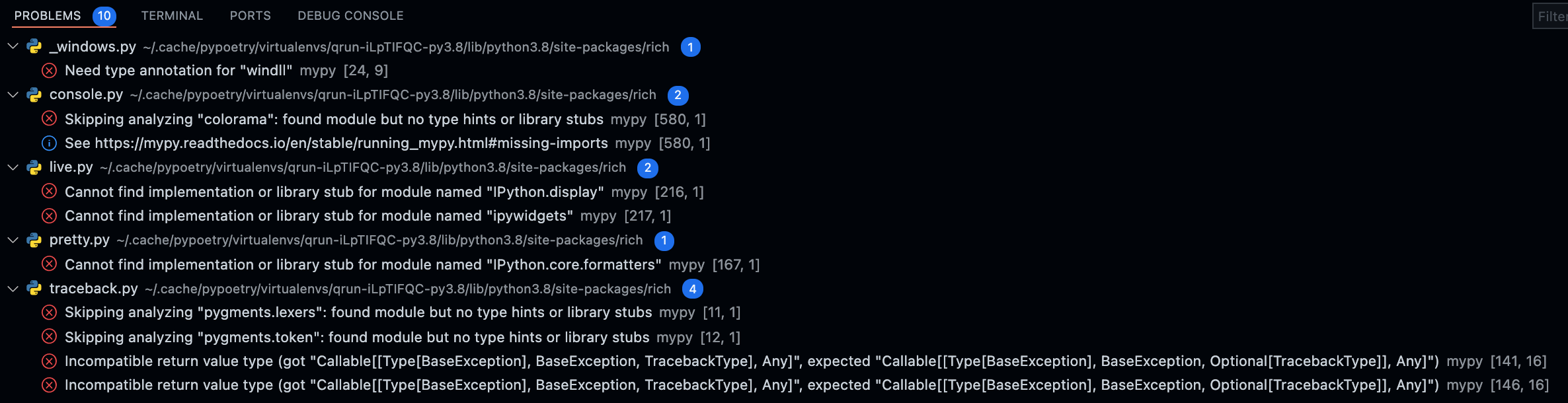Click the error icon on the colorama skipping message
The height and width of the screenshot is (403, 1568).
[x=48, y=118]
